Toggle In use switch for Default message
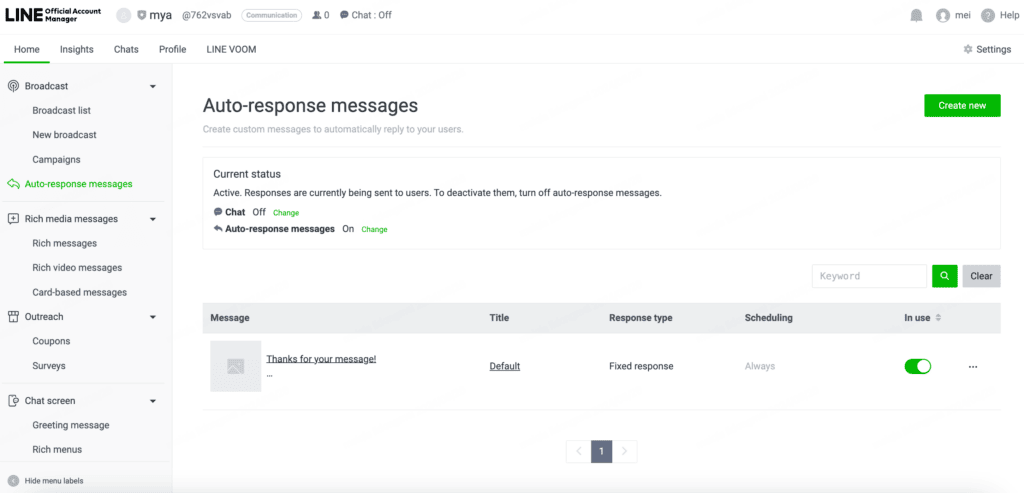This screenshot has height=493, width=1024. [918, 366]
